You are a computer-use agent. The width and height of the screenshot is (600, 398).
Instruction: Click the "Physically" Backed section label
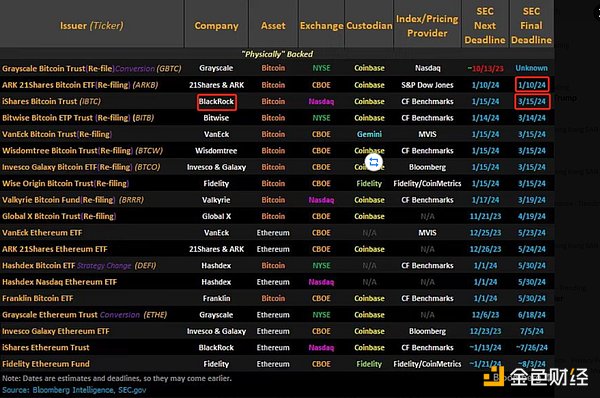click(x=277, y=54)
